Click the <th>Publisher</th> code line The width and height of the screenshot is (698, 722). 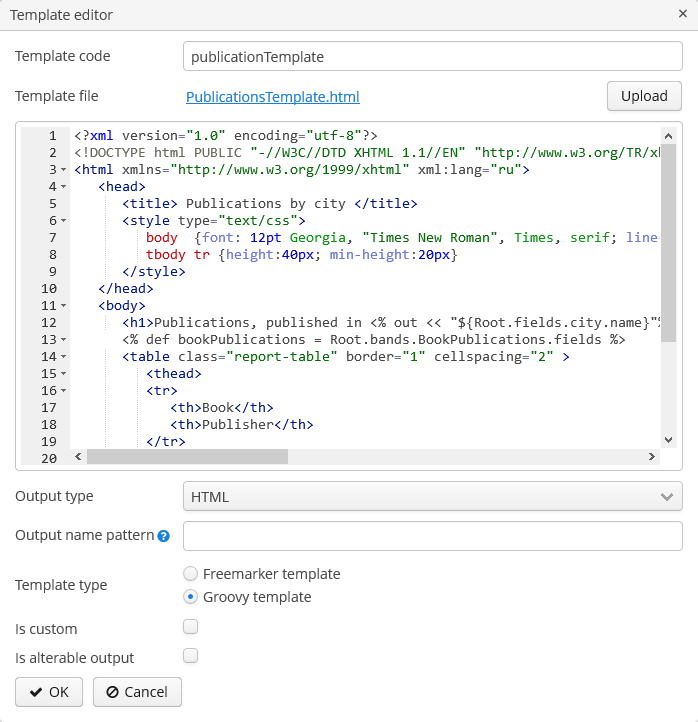pos(242,425)
